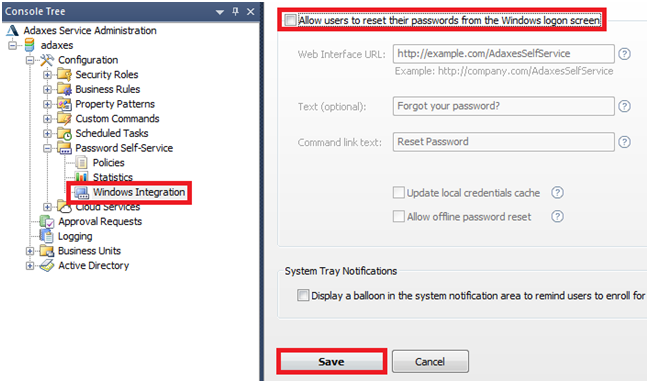Check Update local credentials cache

[x=398, y=193]
